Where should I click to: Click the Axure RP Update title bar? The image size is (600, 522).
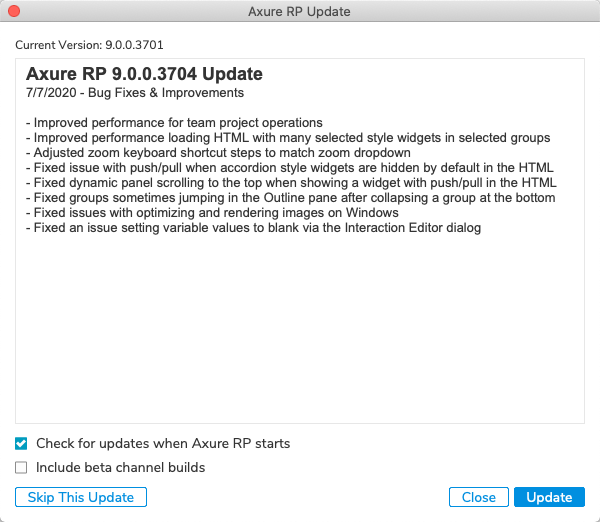pyautogui.click(x=299, y=12)
